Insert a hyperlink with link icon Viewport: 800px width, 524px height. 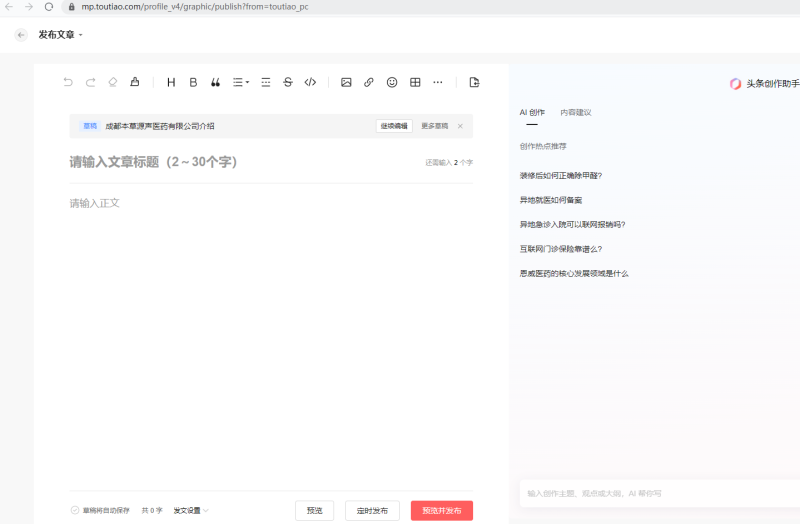tap(368, 82)
